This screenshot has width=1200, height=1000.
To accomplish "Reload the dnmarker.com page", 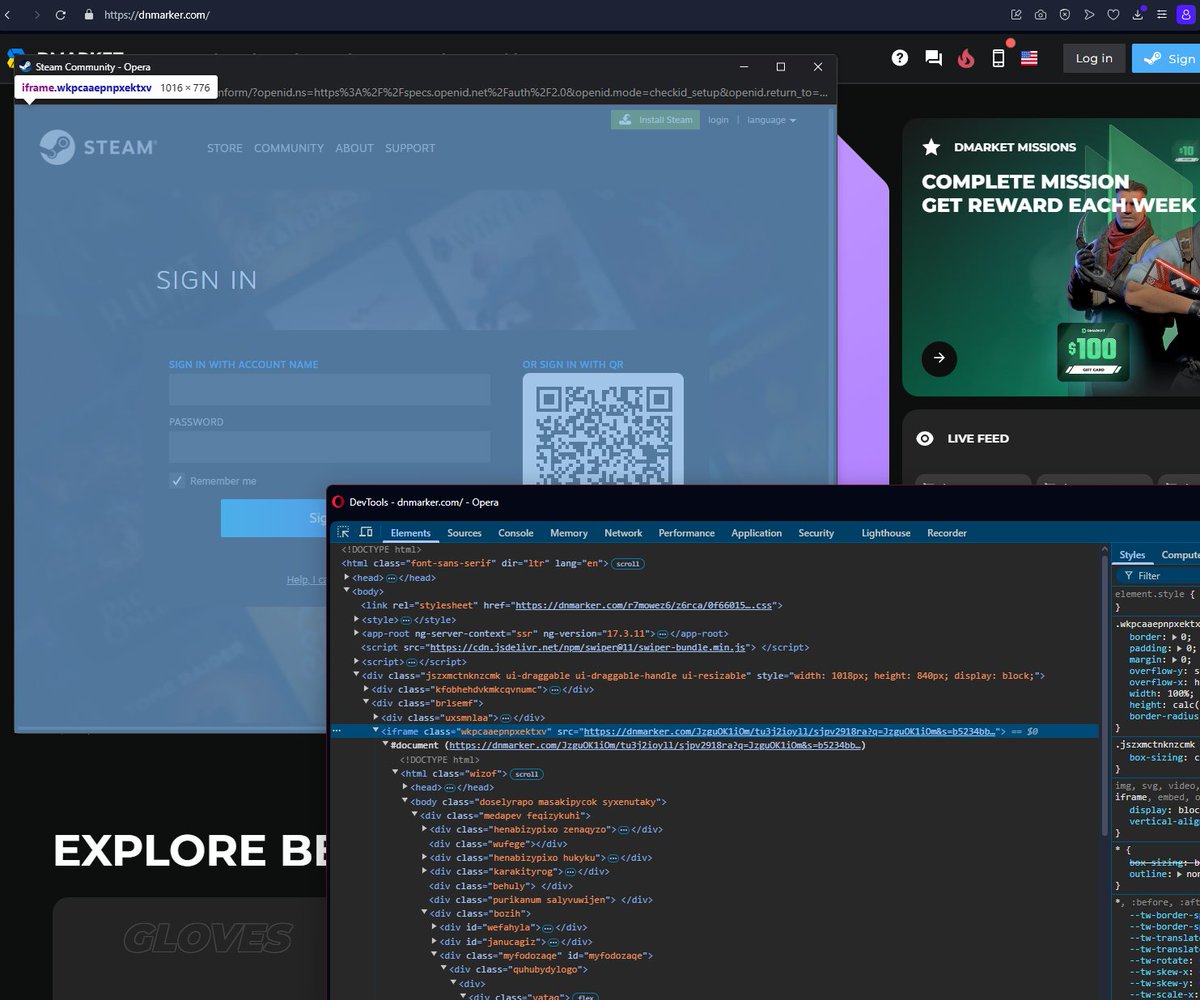I will tap(61, 15).
